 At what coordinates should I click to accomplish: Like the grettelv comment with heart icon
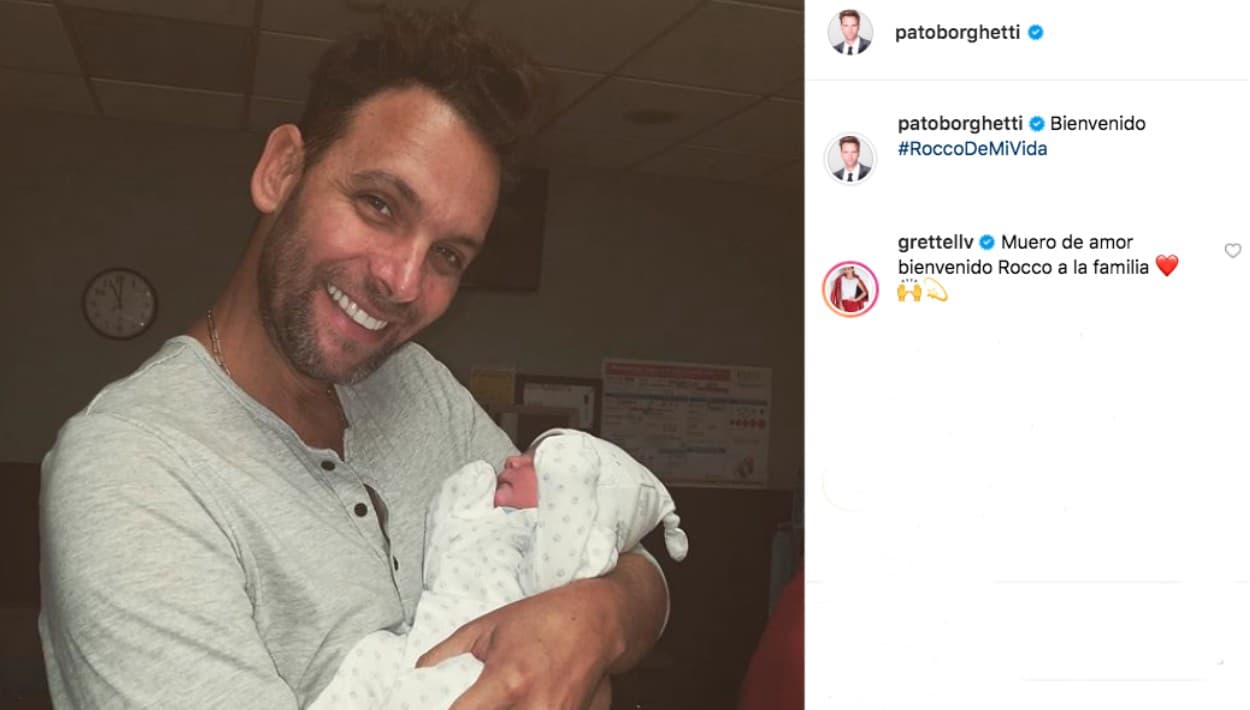pos(1232,250)
